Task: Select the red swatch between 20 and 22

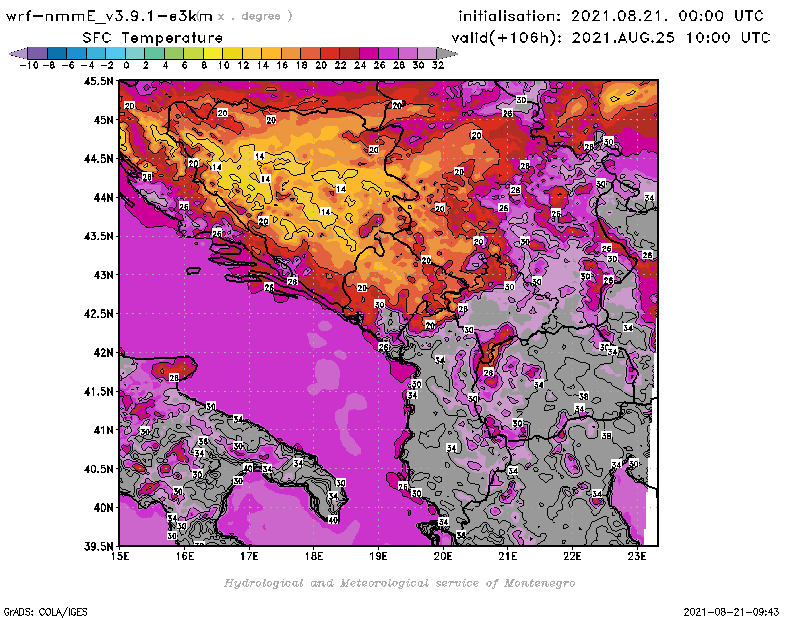Action: click(330, 53)
